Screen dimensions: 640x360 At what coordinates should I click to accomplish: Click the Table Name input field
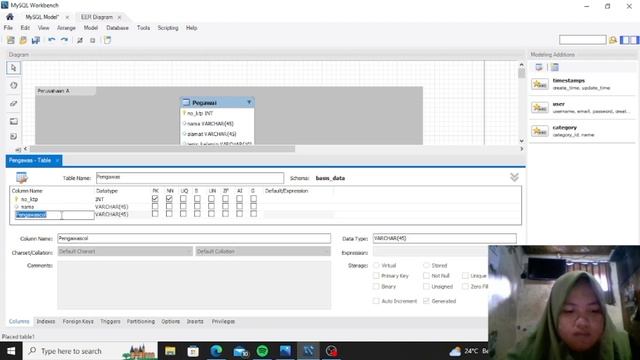[x=190, y=178]
